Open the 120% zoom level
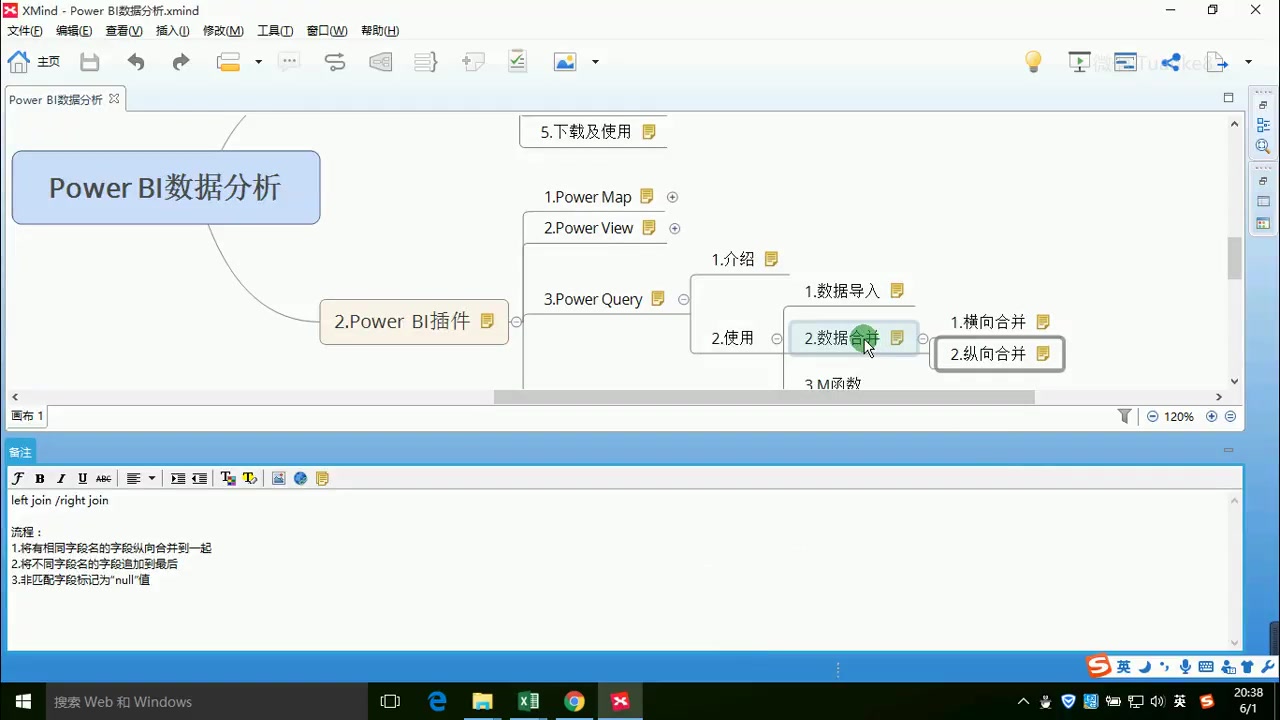This screenshot has width=1280, height=720. (x=1179, y=417)
